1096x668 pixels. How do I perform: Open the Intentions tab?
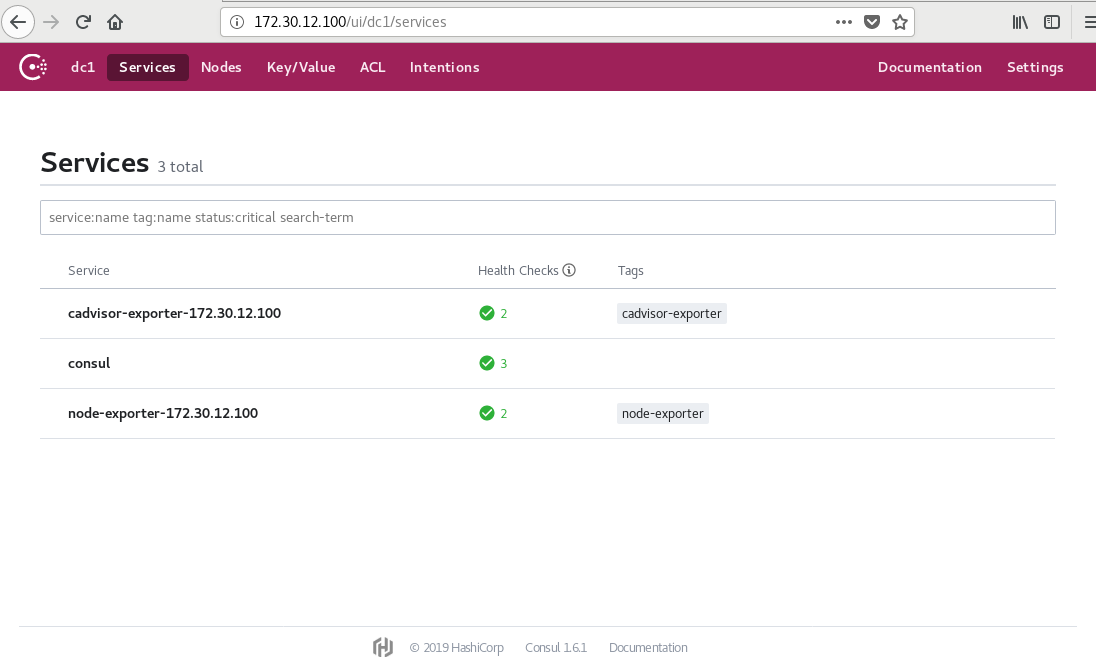445,67
